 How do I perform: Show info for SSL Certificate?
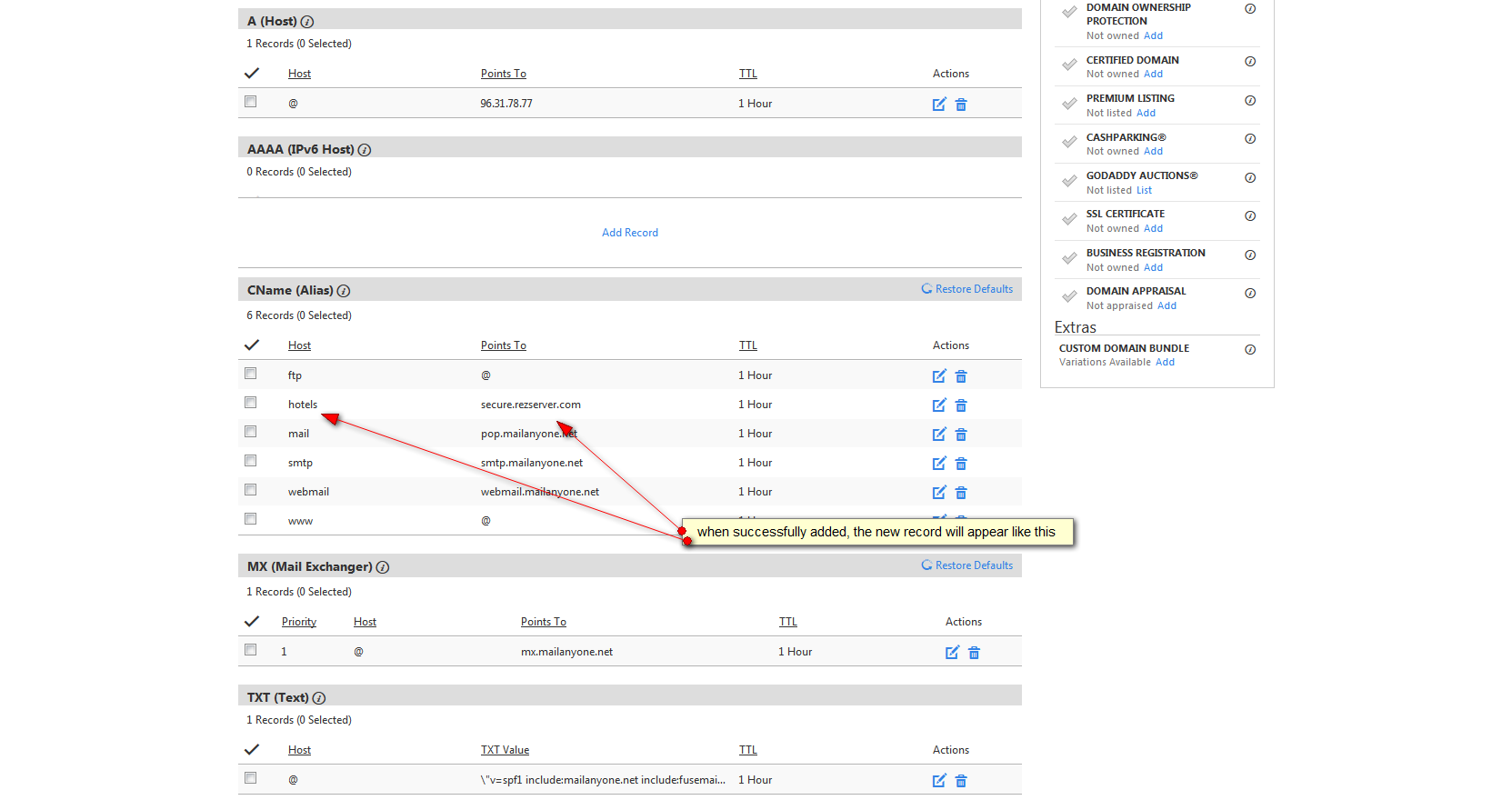pyautogui.click(x=1250, y=216)
